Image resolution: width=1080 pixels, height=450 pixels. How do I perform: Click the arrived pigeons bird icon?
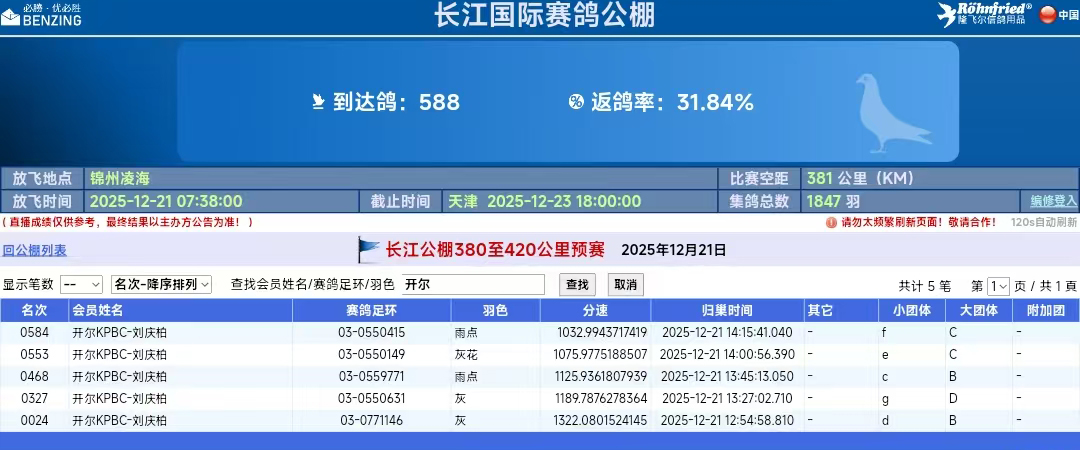point(319,101)
